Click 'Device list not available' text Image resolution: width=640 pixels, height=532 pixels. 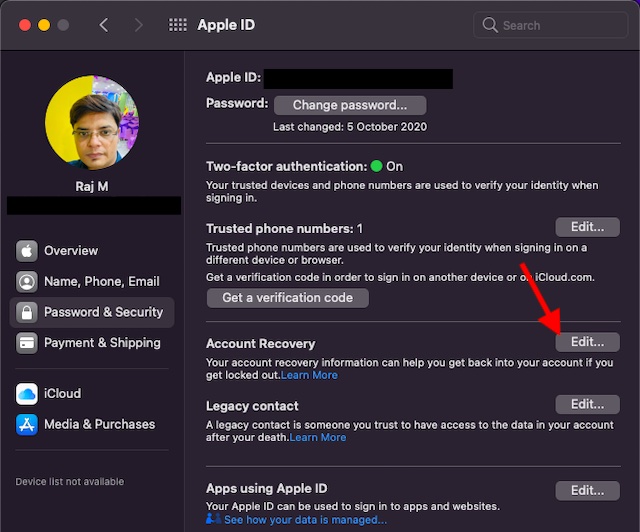point(70,482)
